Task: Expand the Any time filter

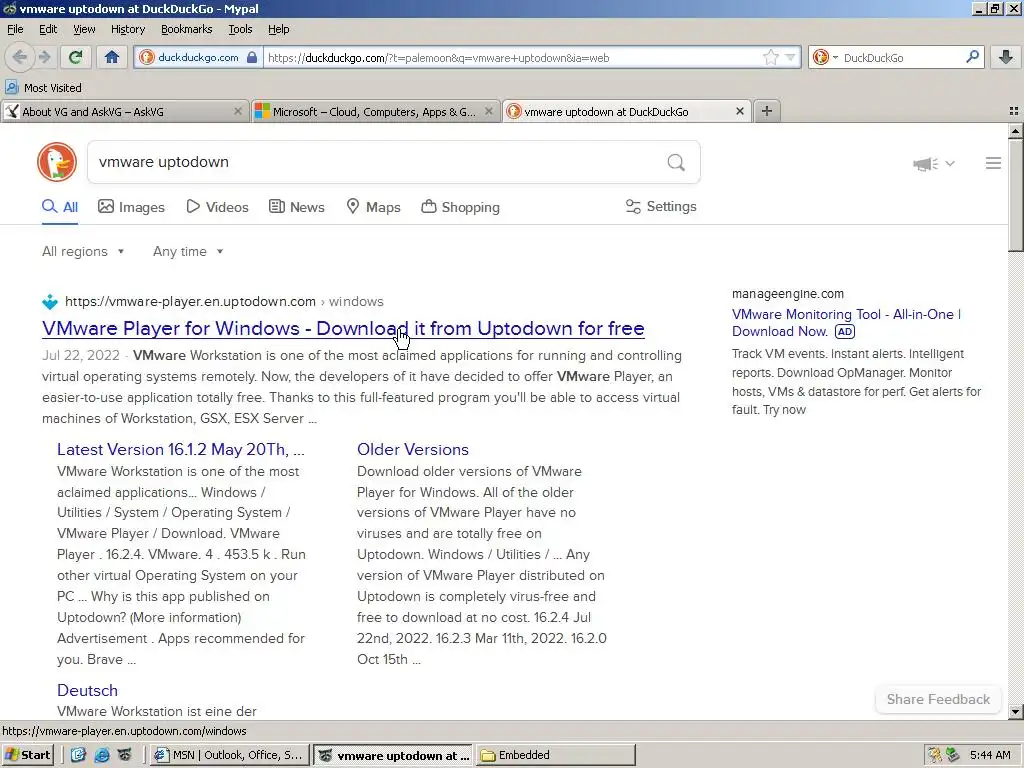Action: (x=188, y=251)
